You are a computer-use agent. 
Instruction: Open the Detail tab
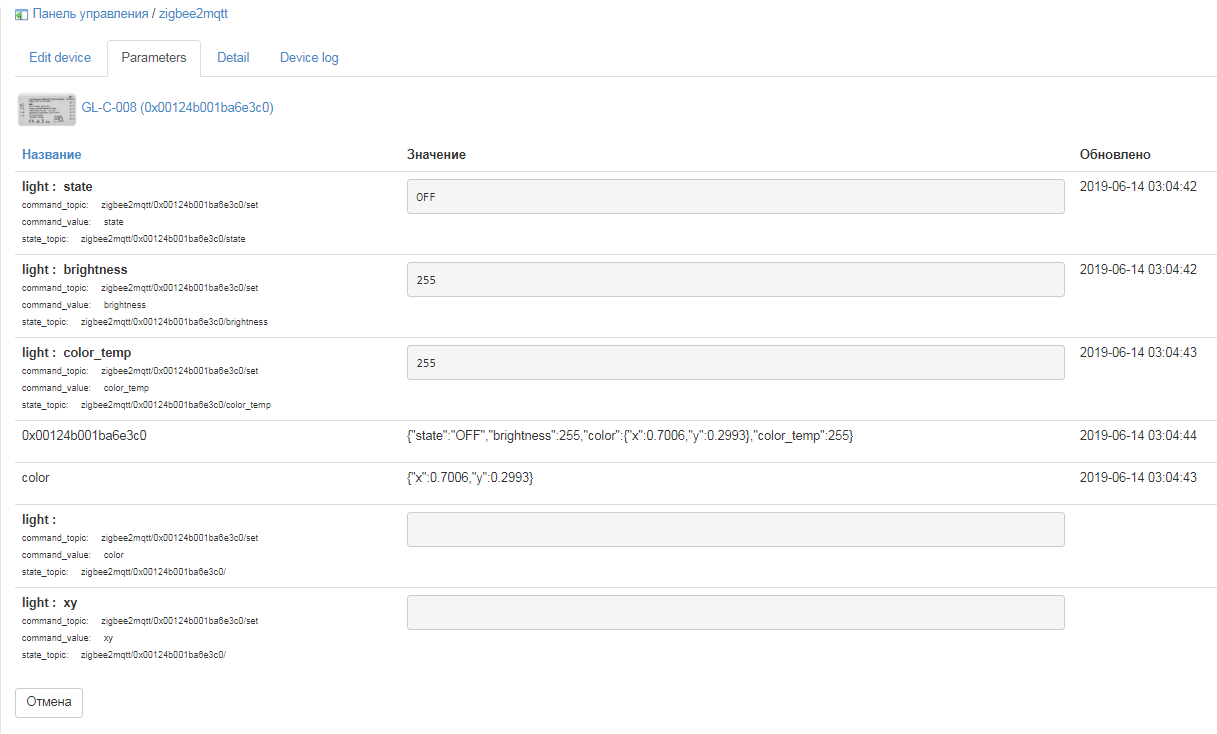[x=233, y=58]
